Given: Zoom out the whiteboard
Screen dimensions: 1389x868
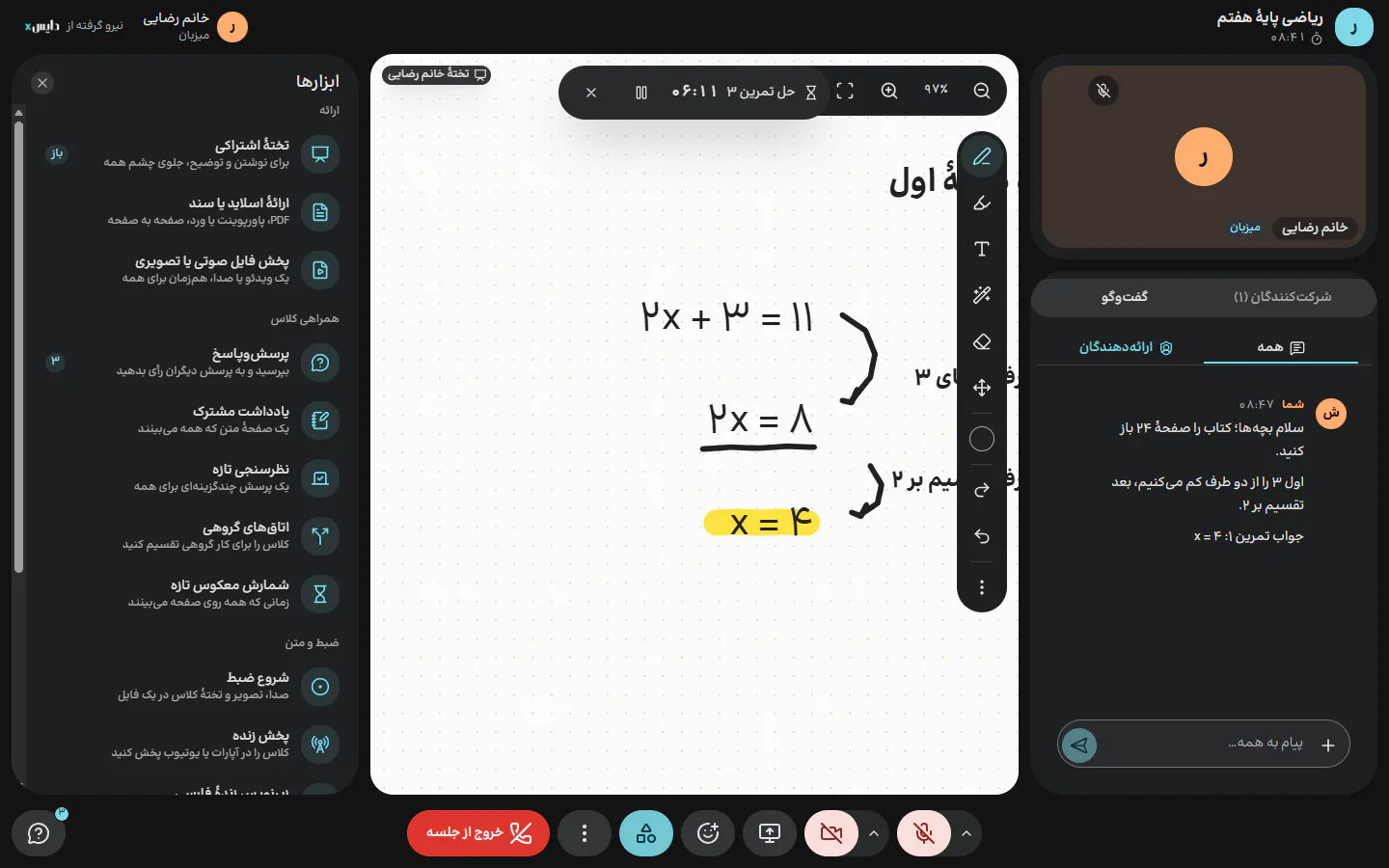Looking at the screenshot, I should tap(982, 91).
